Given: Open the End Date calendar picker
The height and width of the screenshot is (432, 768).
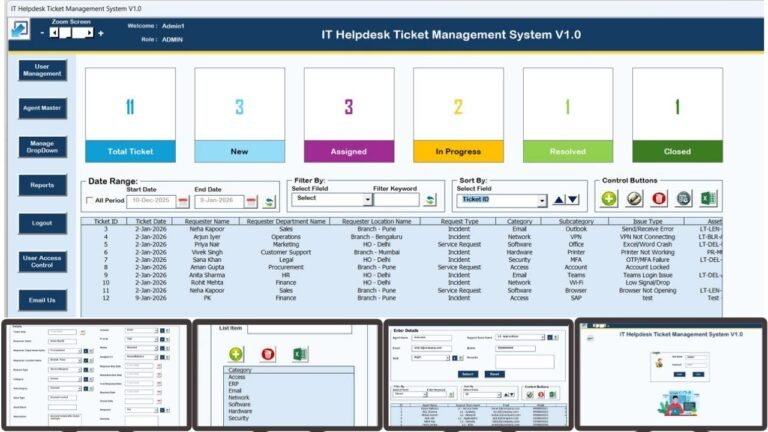Looking at the screenshot, I should point(251,201).
